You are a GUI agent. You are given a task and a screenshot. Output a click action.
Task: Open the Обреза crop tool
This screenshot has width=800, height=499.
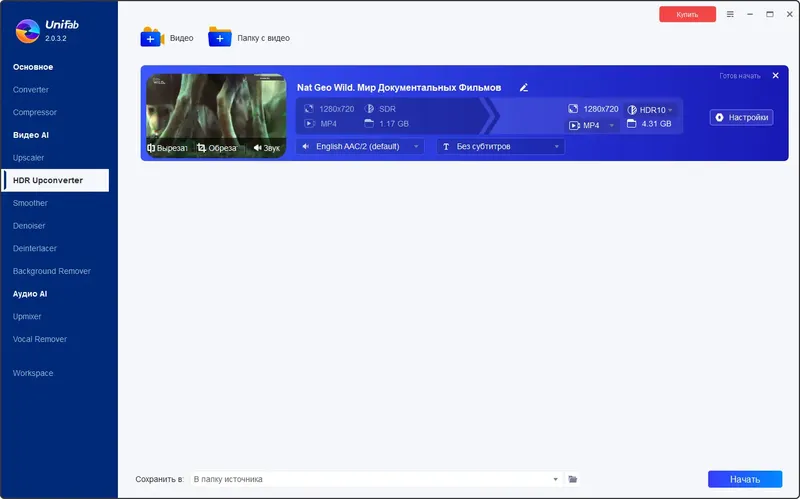[x=217, y=148]
